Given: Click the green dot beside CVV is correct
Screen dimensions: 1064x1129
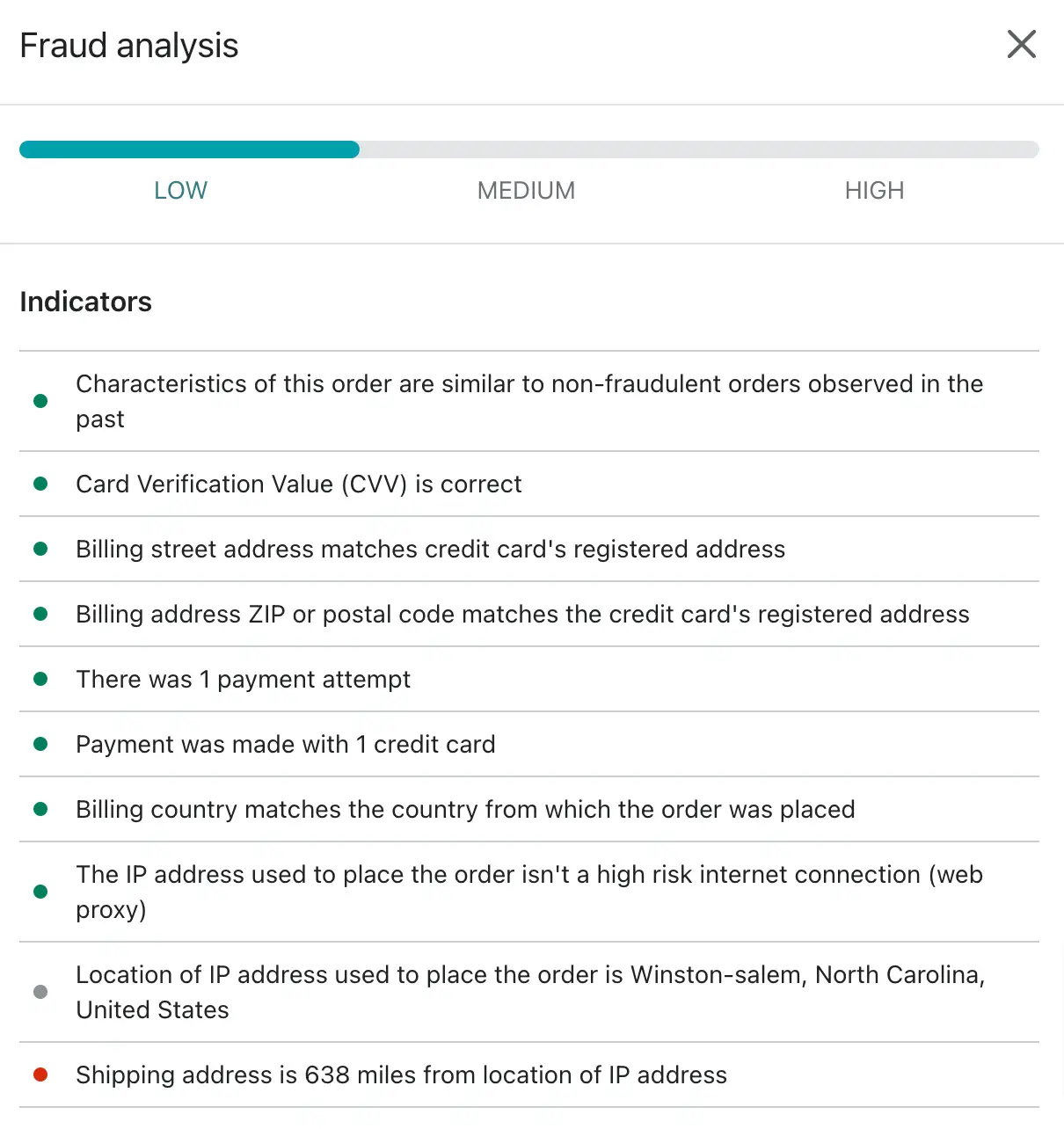Looking at the screenshot, I should 40,484.
